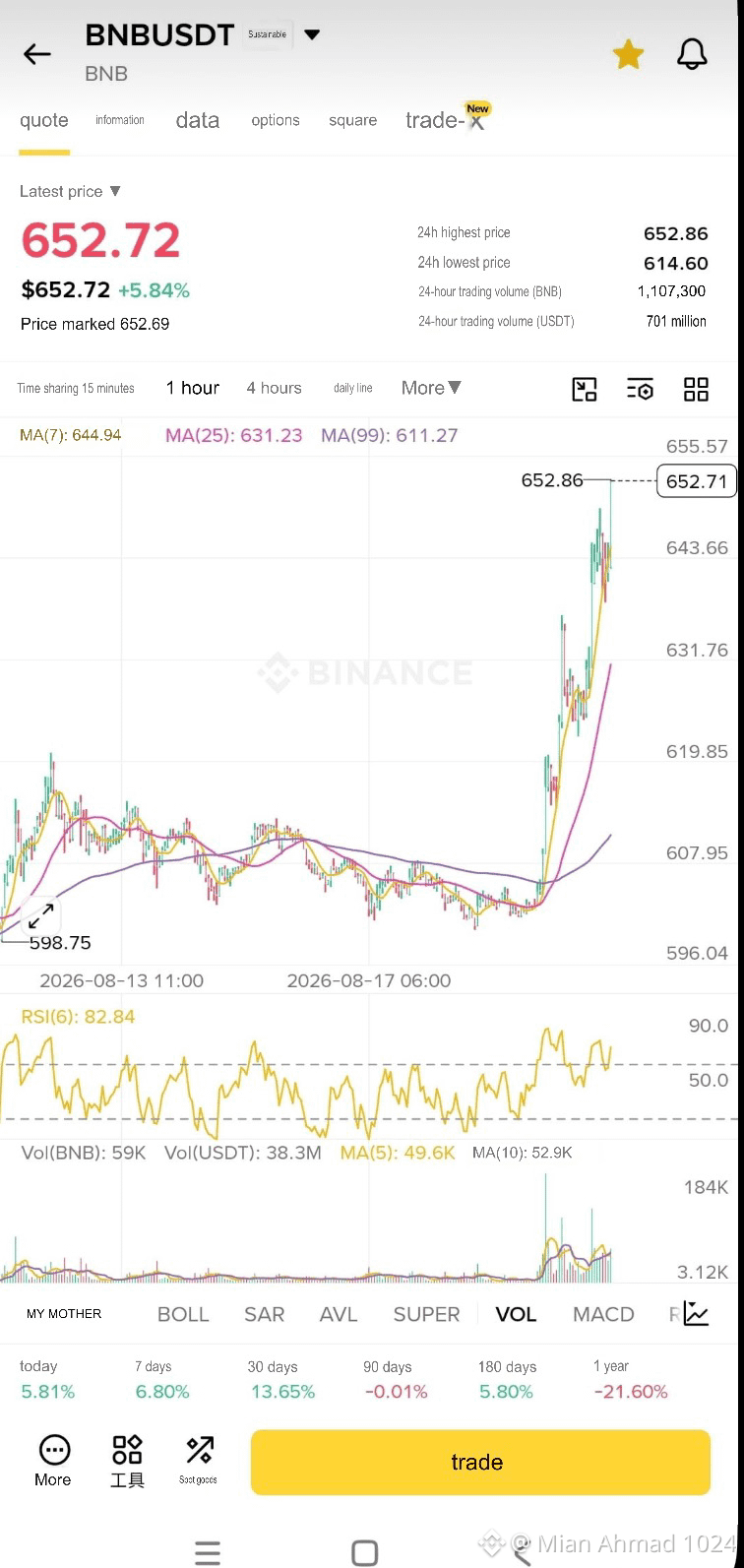Open the Spot goods icon

pyautogui.click(x=199, y=1461)
